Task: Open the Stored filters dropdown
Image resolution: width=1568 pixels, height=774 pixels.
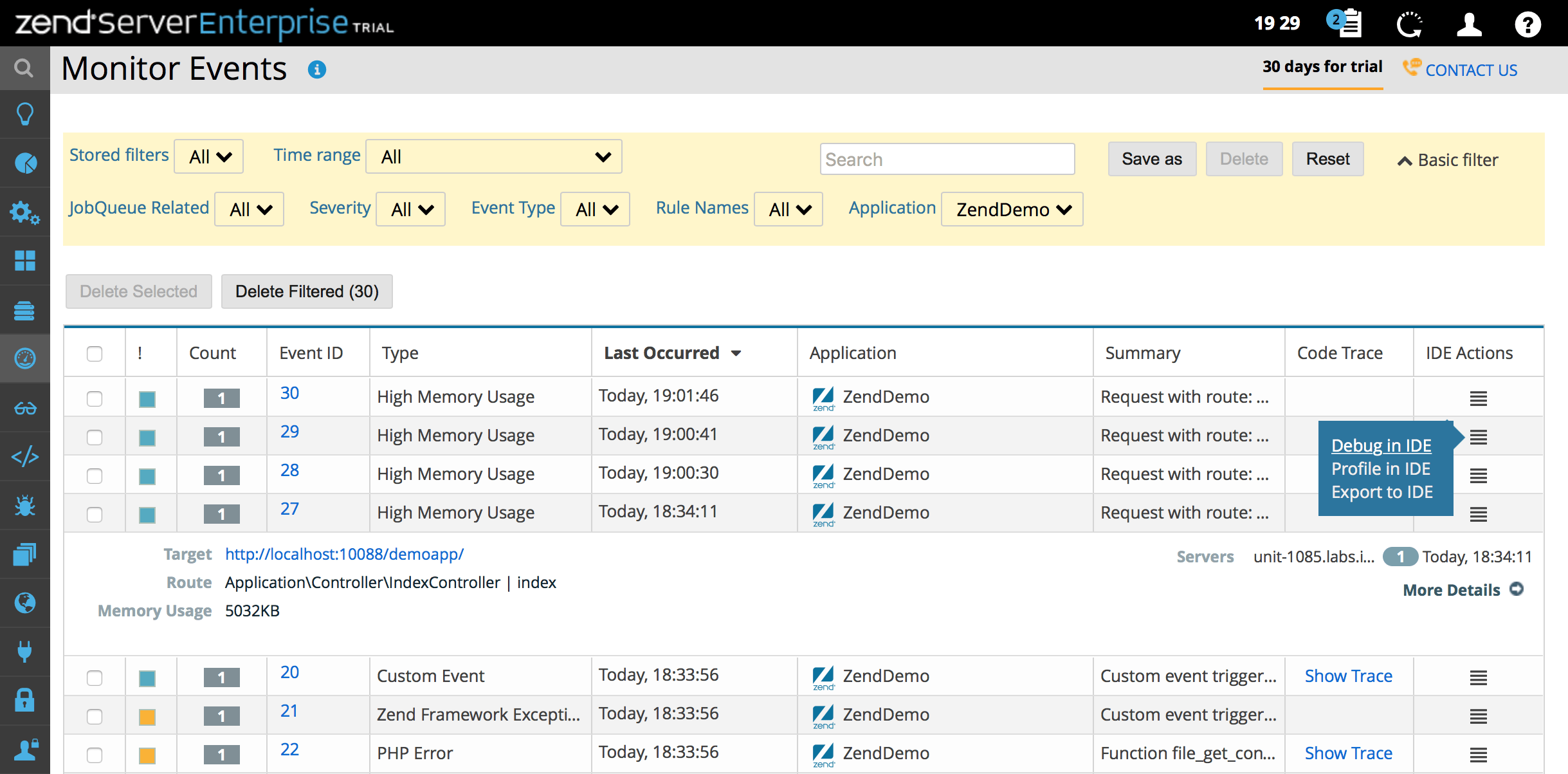Action: pos(209,156)
